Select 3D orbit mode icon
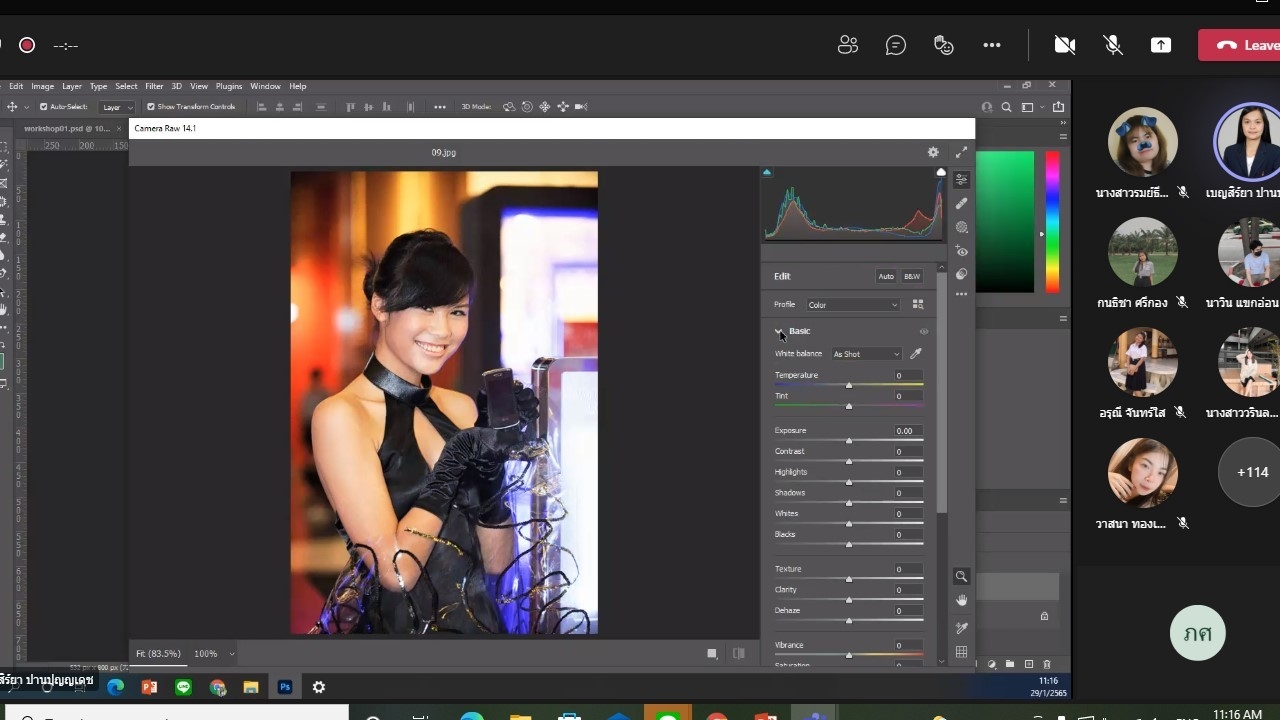The image size is (1280, 720). (508, 107)
